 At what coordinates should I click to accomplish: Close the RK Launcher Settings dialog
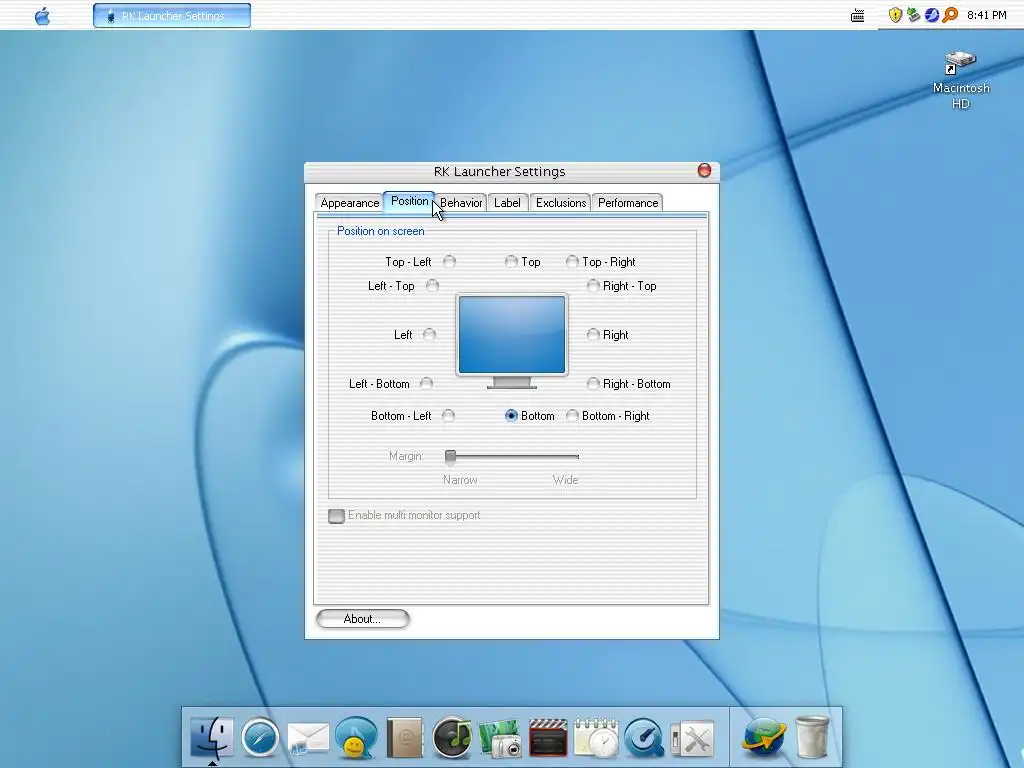(x=704, y=170)
